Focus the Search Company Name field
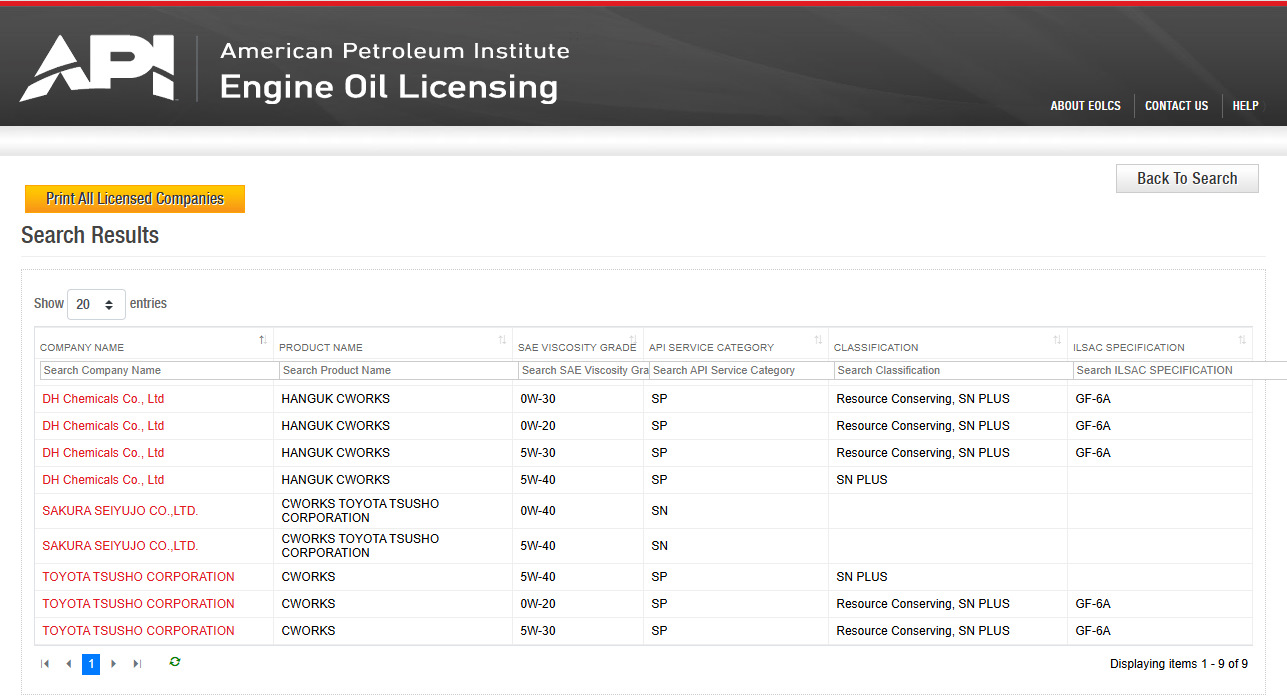1287x698 pixels. (x=160, y=370)
